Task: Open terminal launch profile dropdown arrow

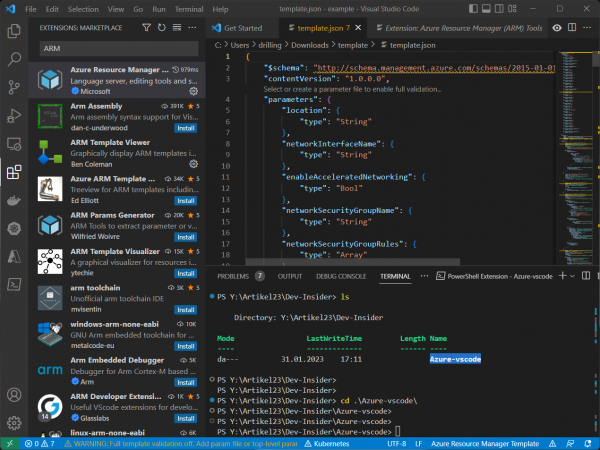Action: (x=572, y=276)
